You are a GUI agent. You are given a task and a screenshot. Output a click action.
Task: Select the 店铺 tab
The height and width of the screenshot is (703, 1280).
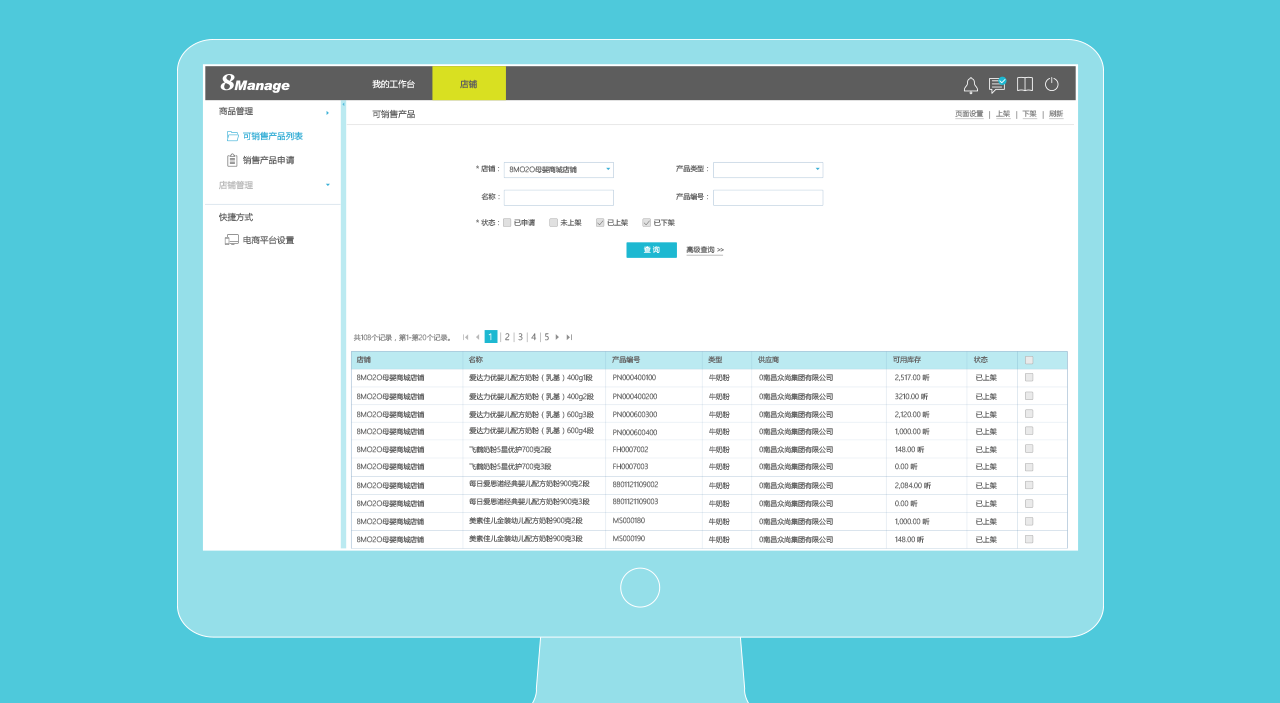pyautogui.click(x=468, y=84)
